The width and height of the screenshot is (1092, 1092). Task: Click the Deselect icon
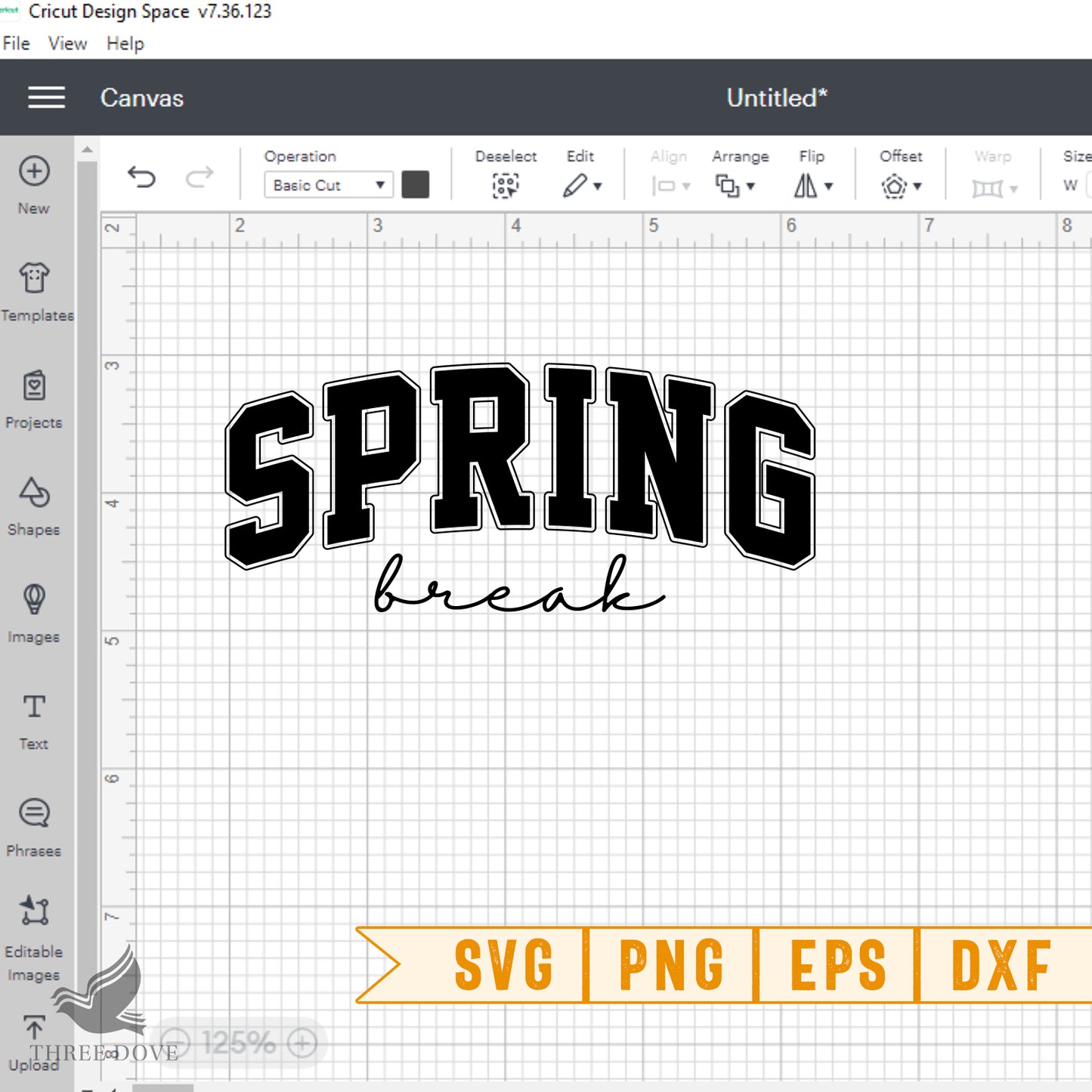(506, 186)
